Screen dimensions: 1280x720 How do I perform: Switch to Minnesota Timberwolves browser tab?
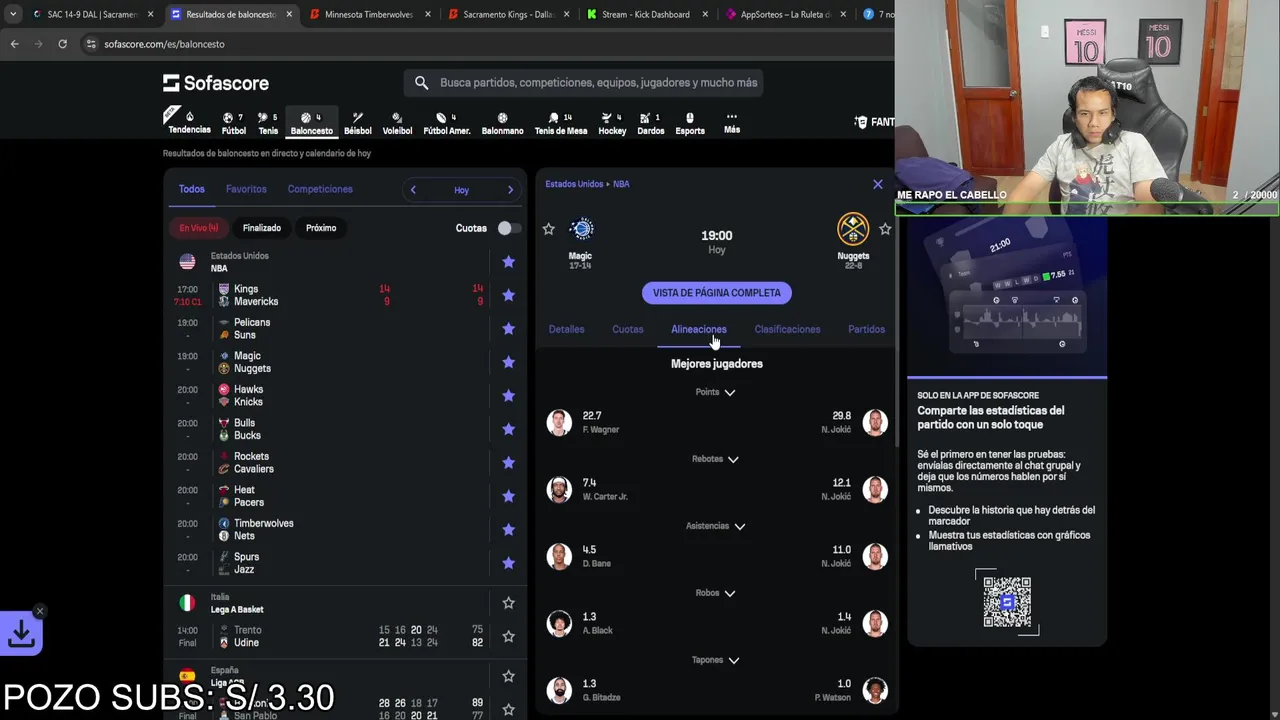[368, 14]
